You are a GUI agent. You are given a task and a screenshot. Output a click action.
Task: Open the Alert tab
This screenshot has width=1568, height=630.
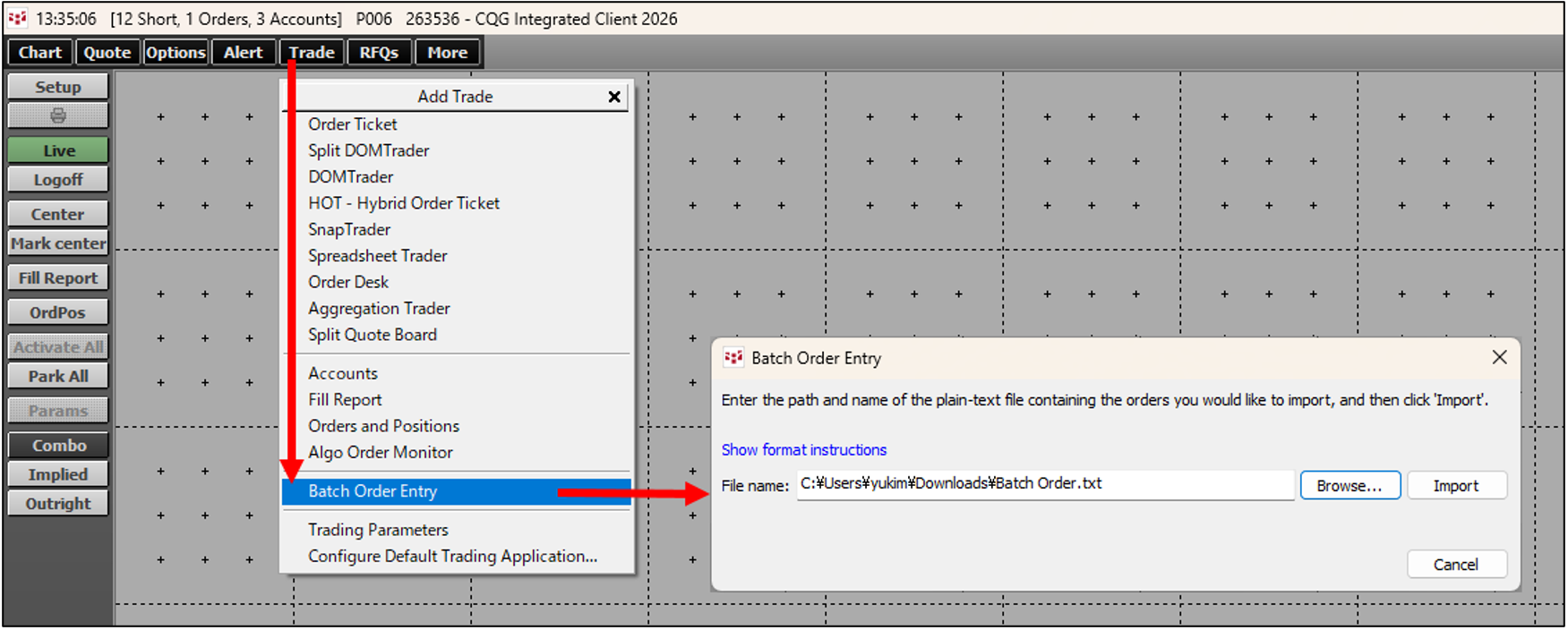(x=244, y=53)
